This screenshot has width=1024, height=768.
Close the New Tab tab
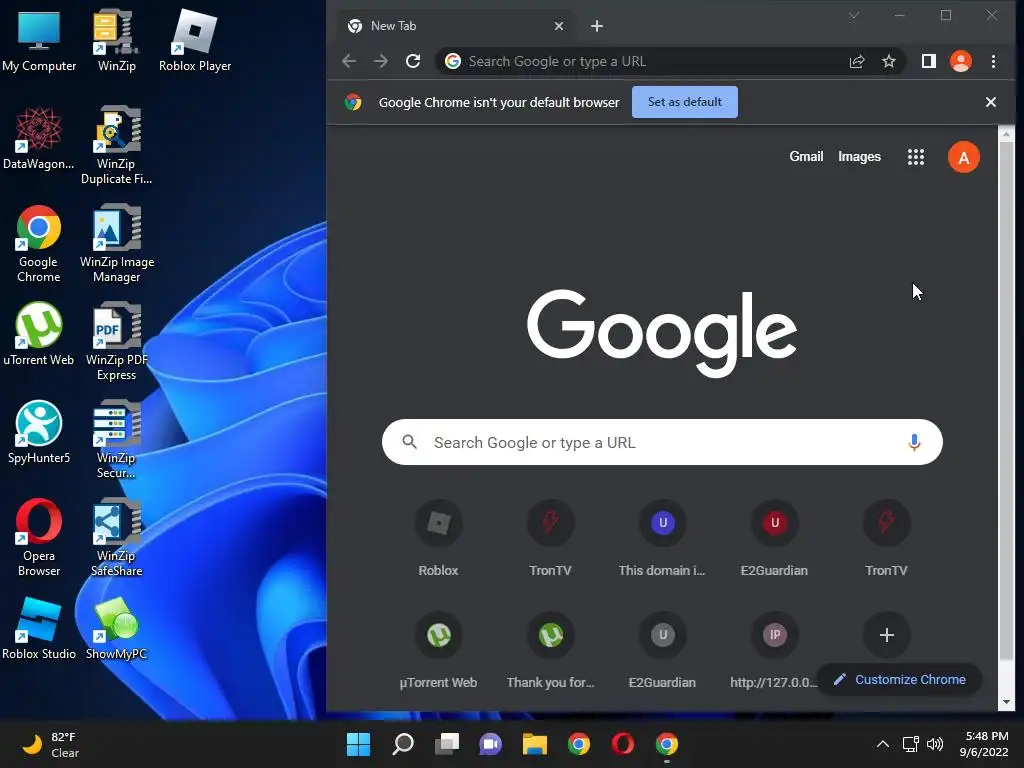point(558,26)
